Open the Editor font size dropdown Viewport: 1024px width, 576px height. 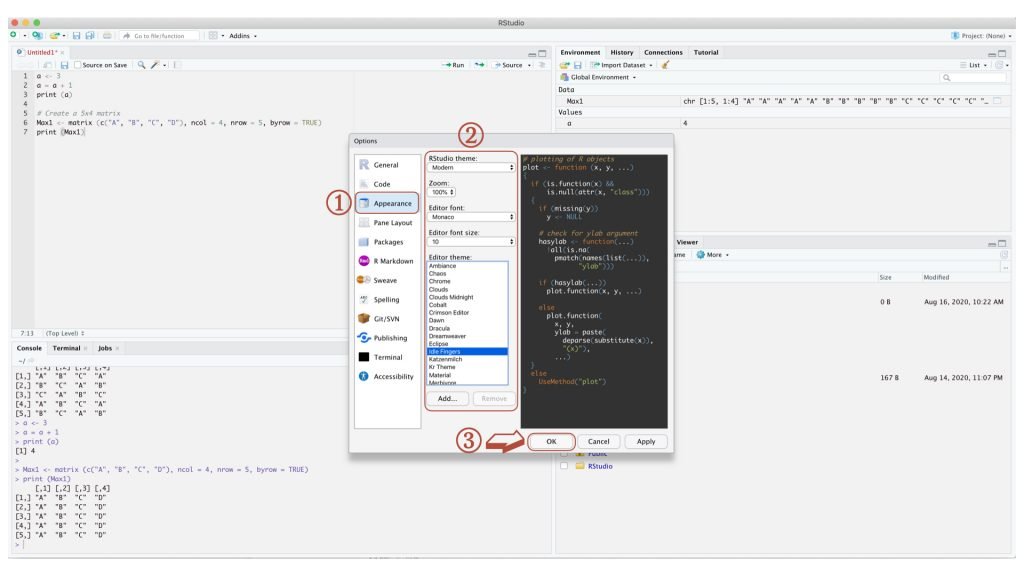pos(470,242)
